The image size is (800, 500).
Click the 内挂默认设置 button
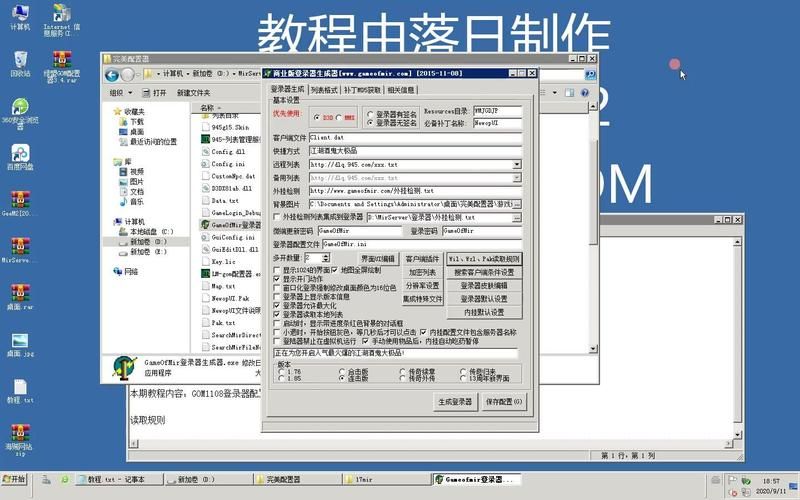pos(484,312)
